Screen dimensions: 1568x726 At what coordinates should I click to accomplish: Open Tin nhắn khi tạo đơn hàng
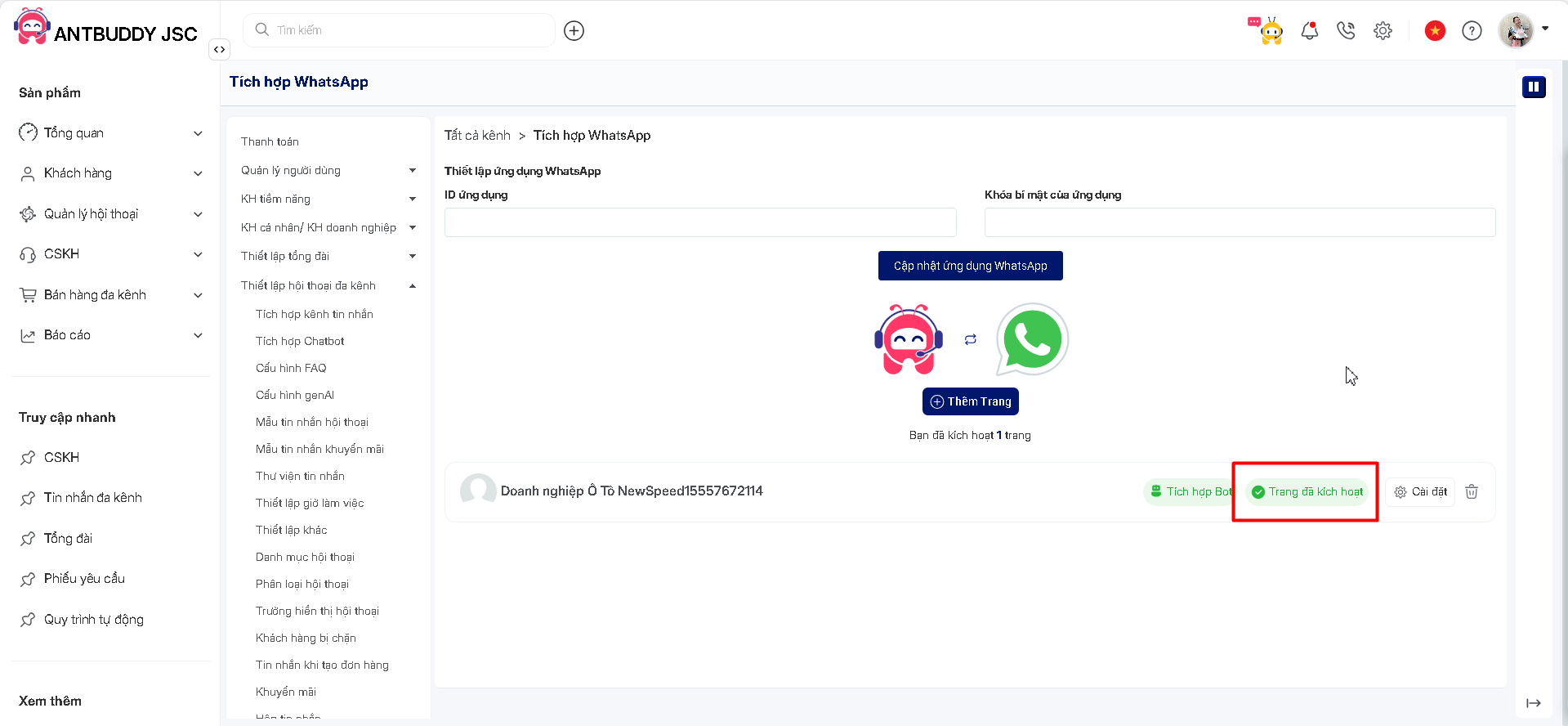coord(322,665)
